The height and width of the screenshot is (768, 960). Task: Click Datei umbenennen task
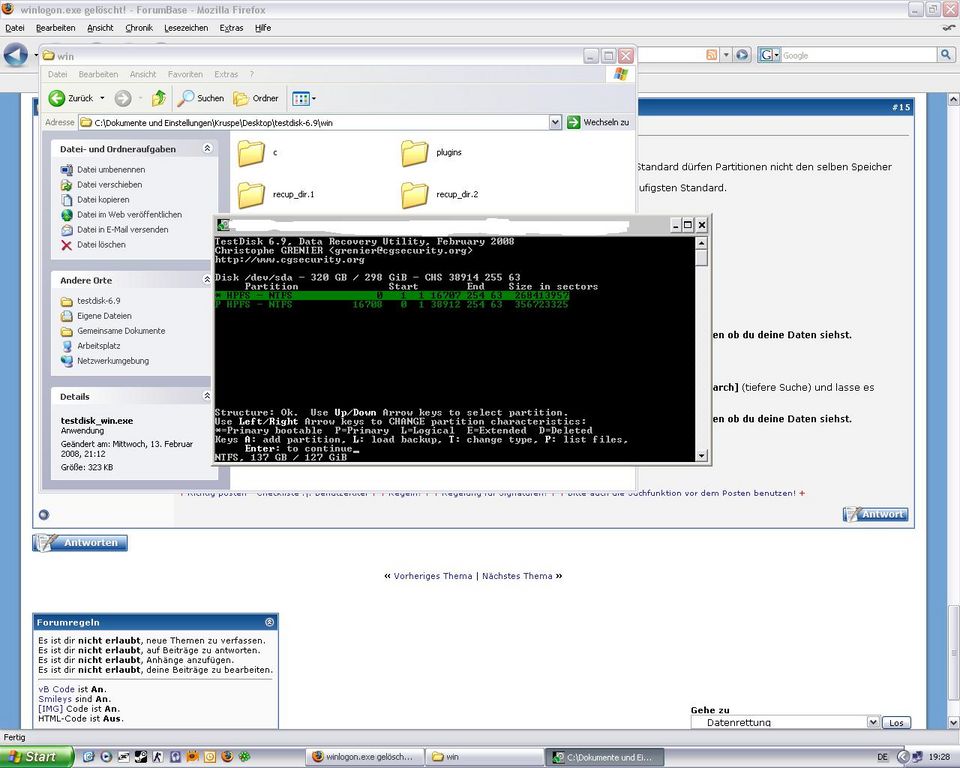pyautogui.click(x=103, y=170)
